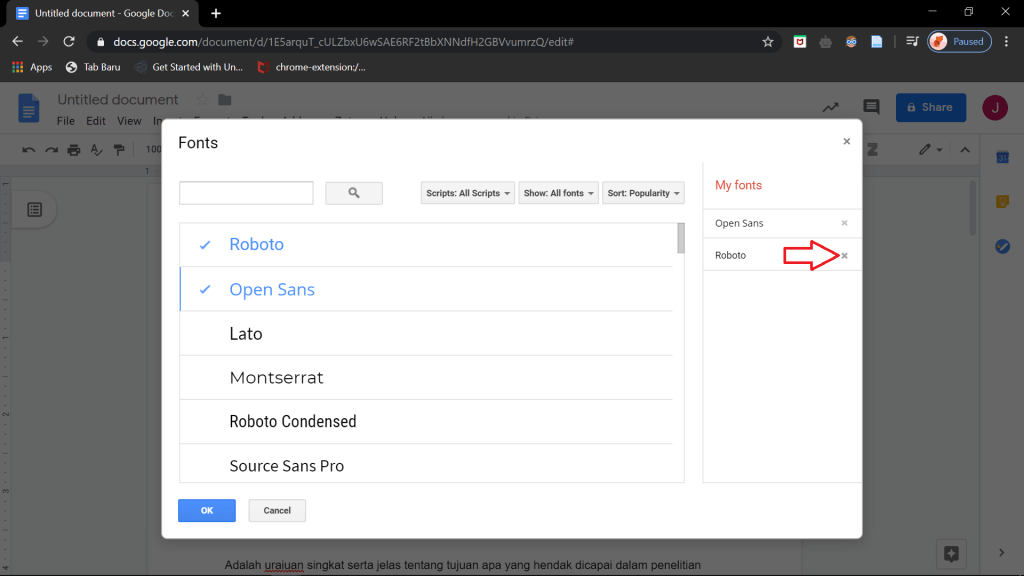Click the undo arrow in Docs toolbar
This screenshot has width=1024, height=576.
point(28,150)
